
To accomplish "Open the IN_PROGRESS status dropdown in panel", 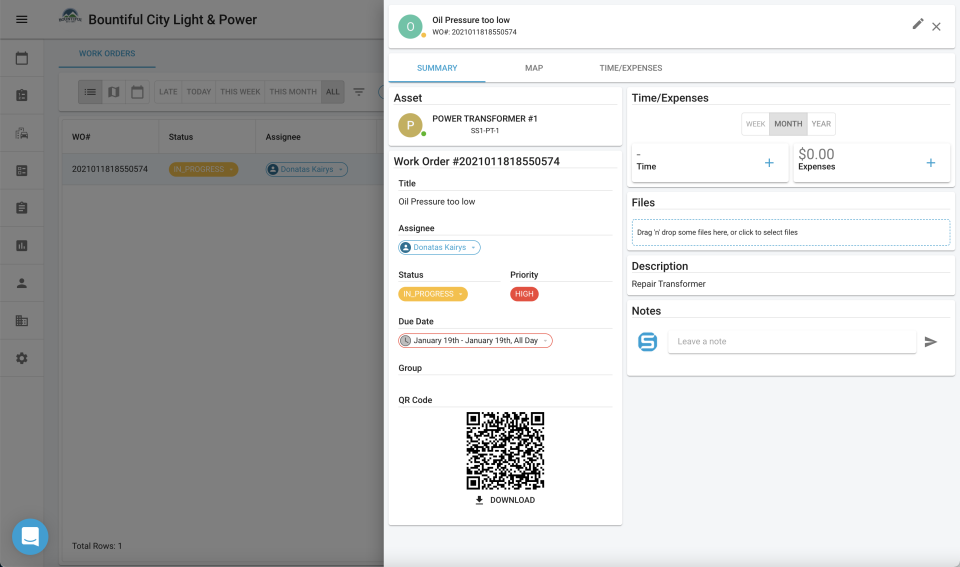I will [x=433, y=294].
